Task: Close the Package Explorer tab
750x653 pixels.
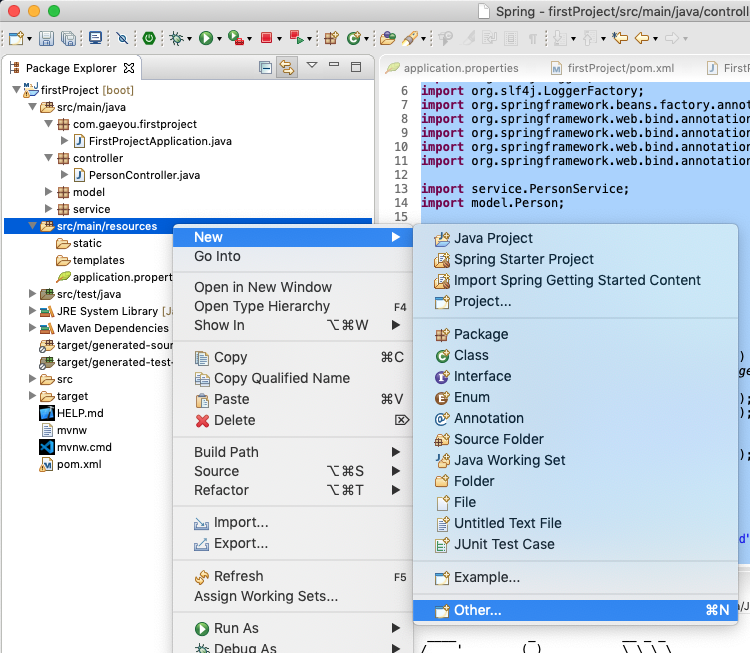Action: [129, 68]
